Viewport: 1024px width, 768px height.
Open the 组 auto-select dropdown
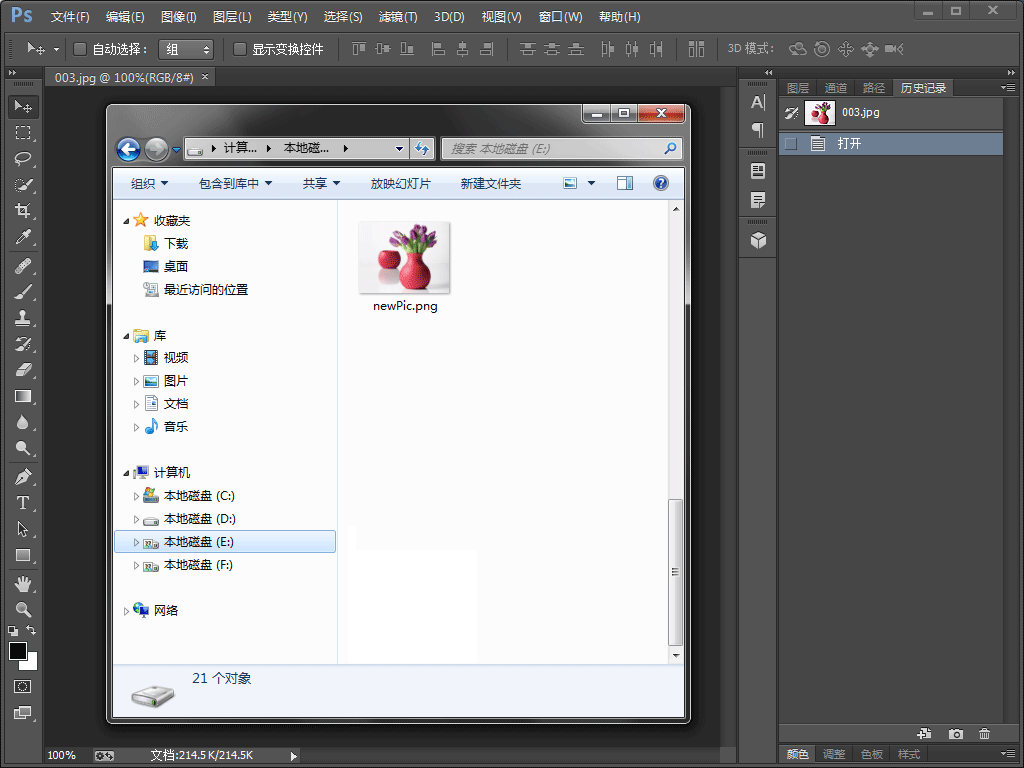(x=186, y=49)
